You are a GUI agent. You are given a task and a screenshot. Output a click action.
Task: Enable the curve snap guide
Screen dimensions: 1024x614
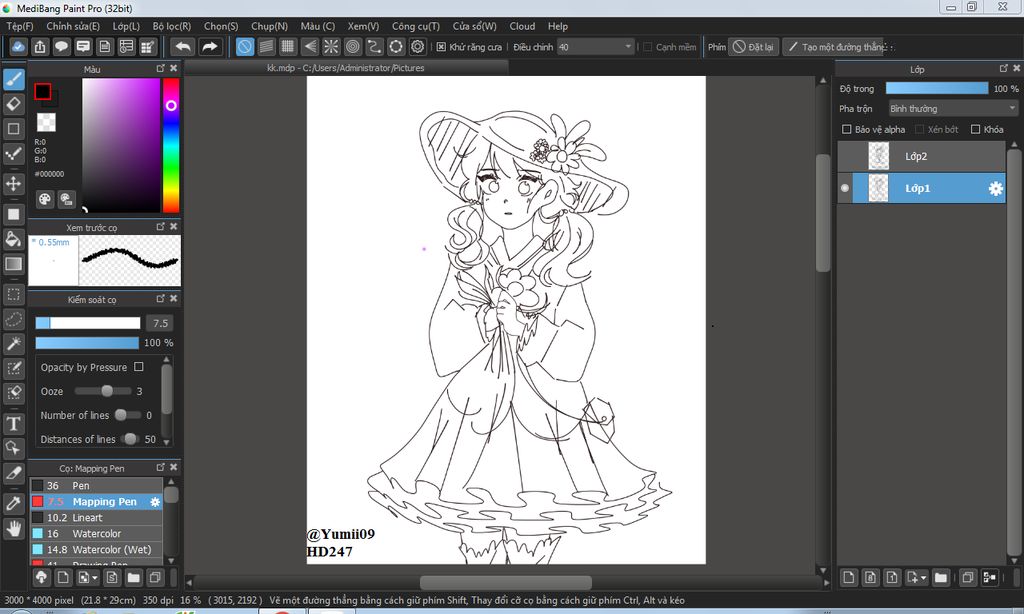[374, 47]
